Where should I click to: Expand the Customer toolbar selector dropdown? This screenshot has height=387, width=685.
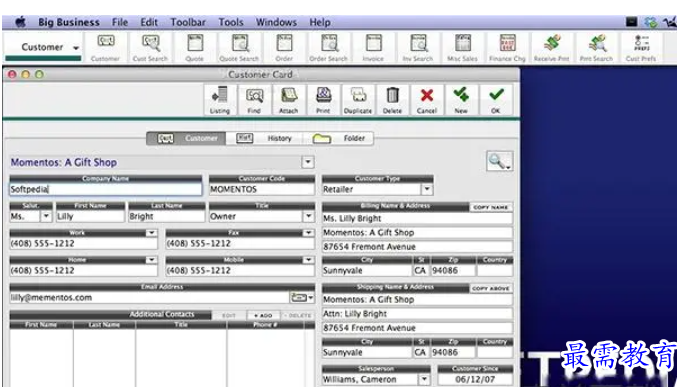tap(76, 48)
